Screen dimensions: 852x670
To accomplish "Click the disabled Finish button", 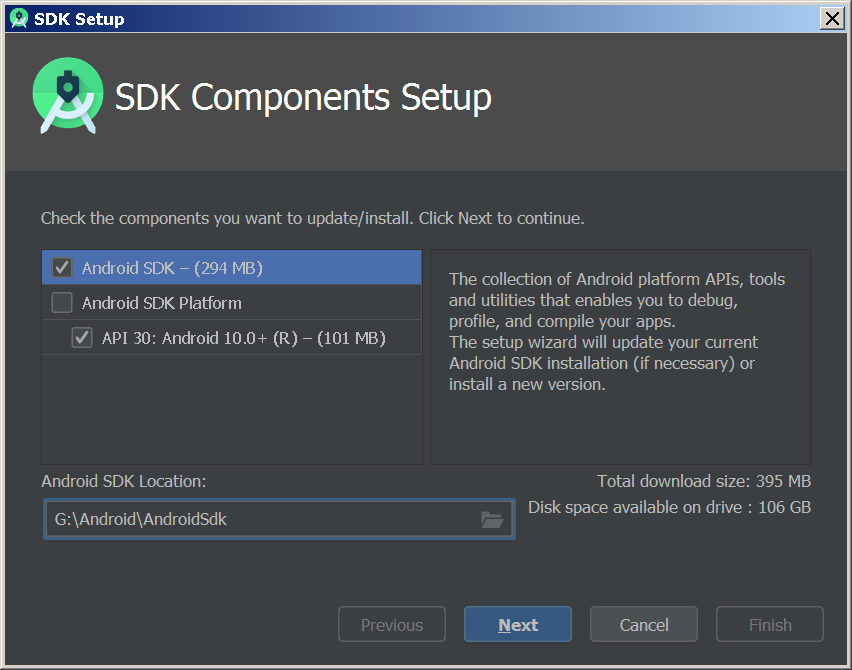I will [x=770, y=624].
